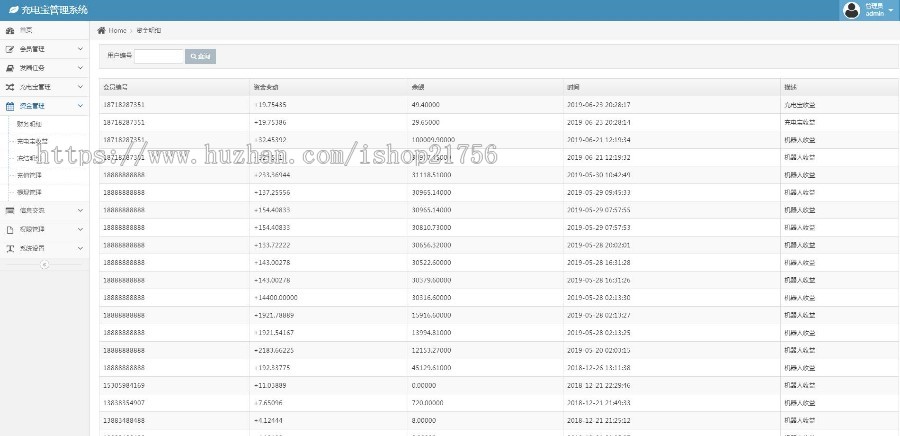Viewport: 900px width, 436px height.
Task: Click the amount cell +19.75435
Action: pyautogui.click(x=270, y=105)
